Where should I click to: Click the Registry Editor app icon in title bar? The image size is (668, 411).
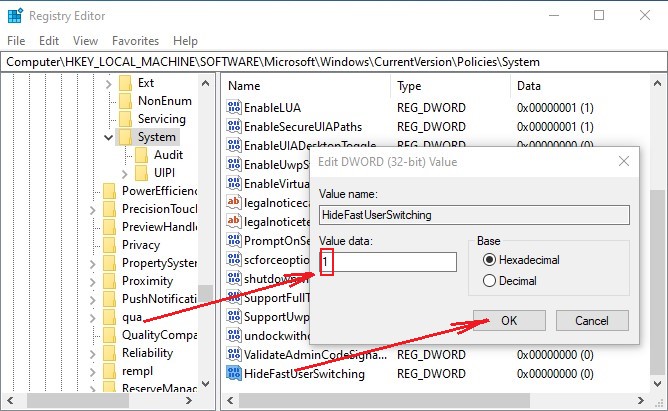15,15
